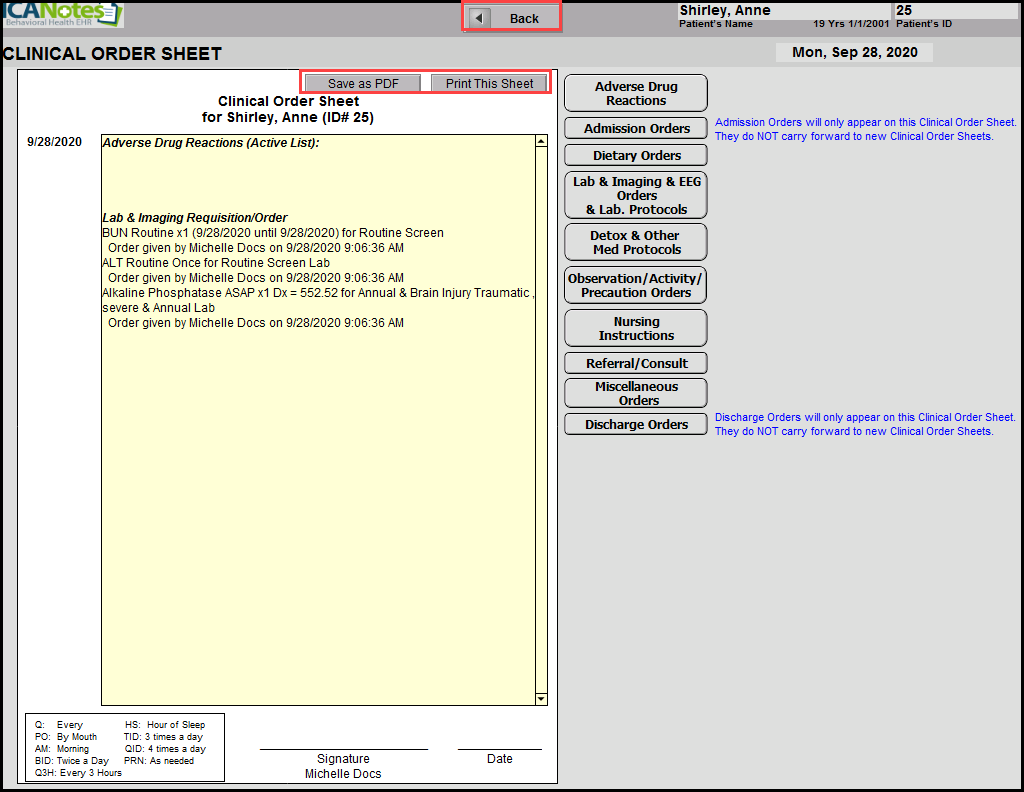Open Detox & Other Med Protocols
The image size is (1024, 792).
point(635,242)
